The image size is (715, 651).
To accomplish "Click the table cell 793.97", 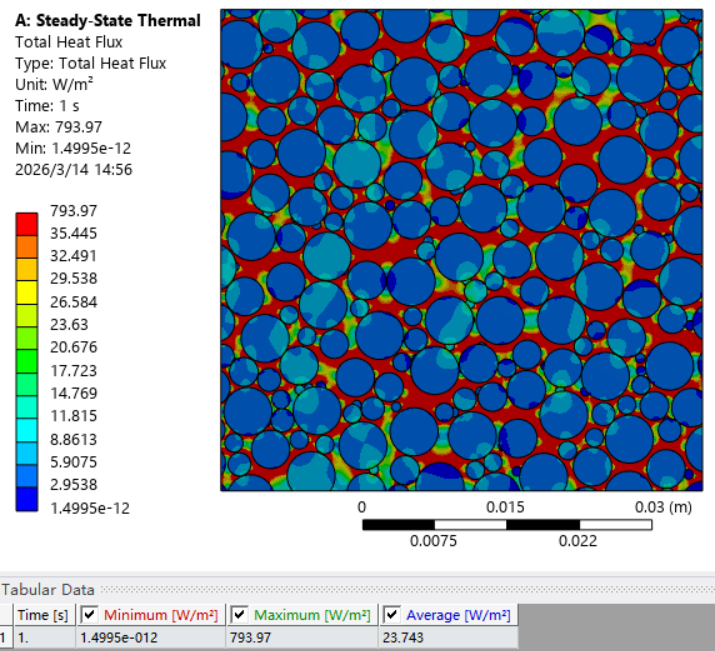I will [302, 637].
